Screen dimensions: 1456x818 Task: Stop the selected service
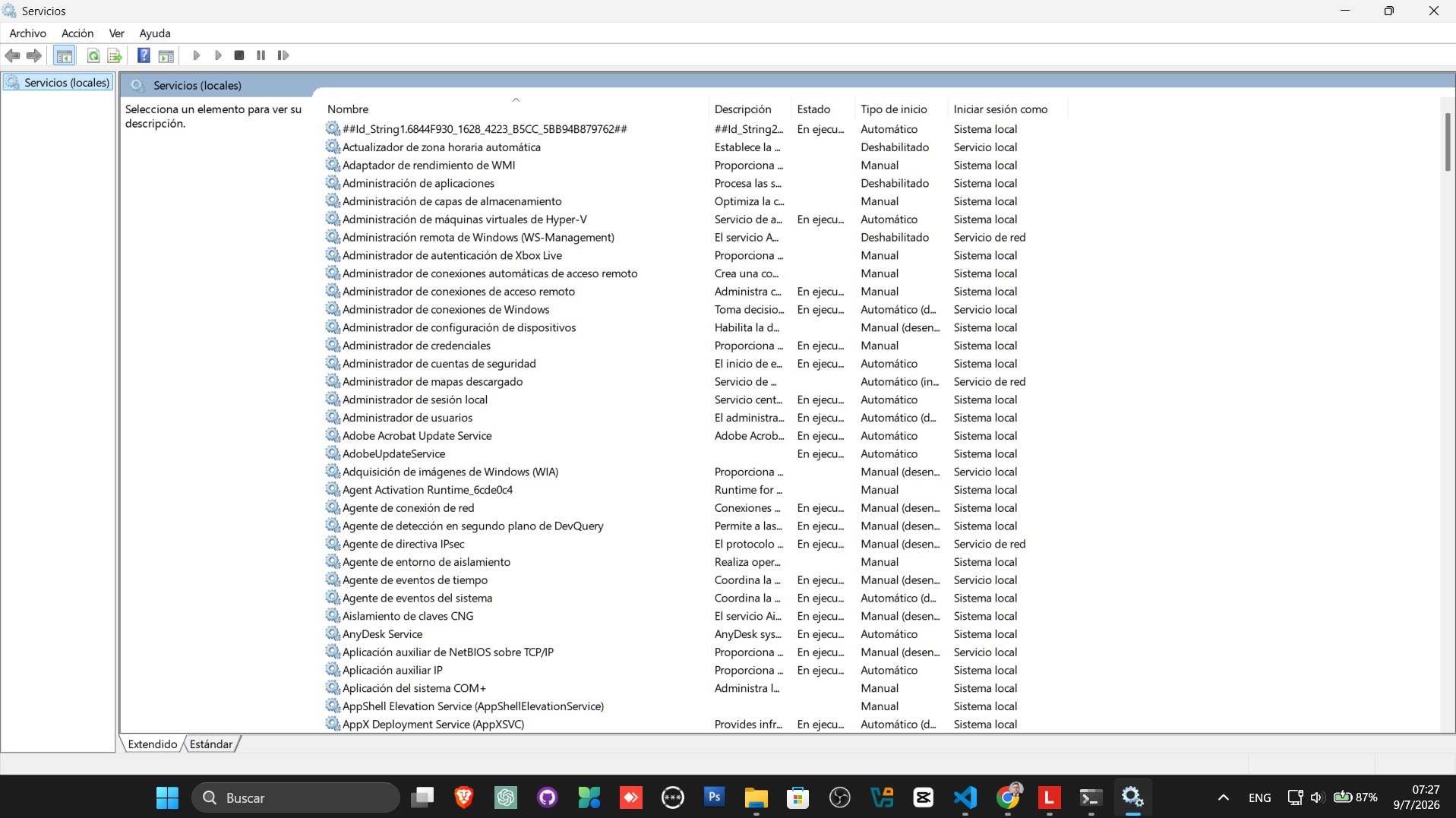[x=239, y=55]
